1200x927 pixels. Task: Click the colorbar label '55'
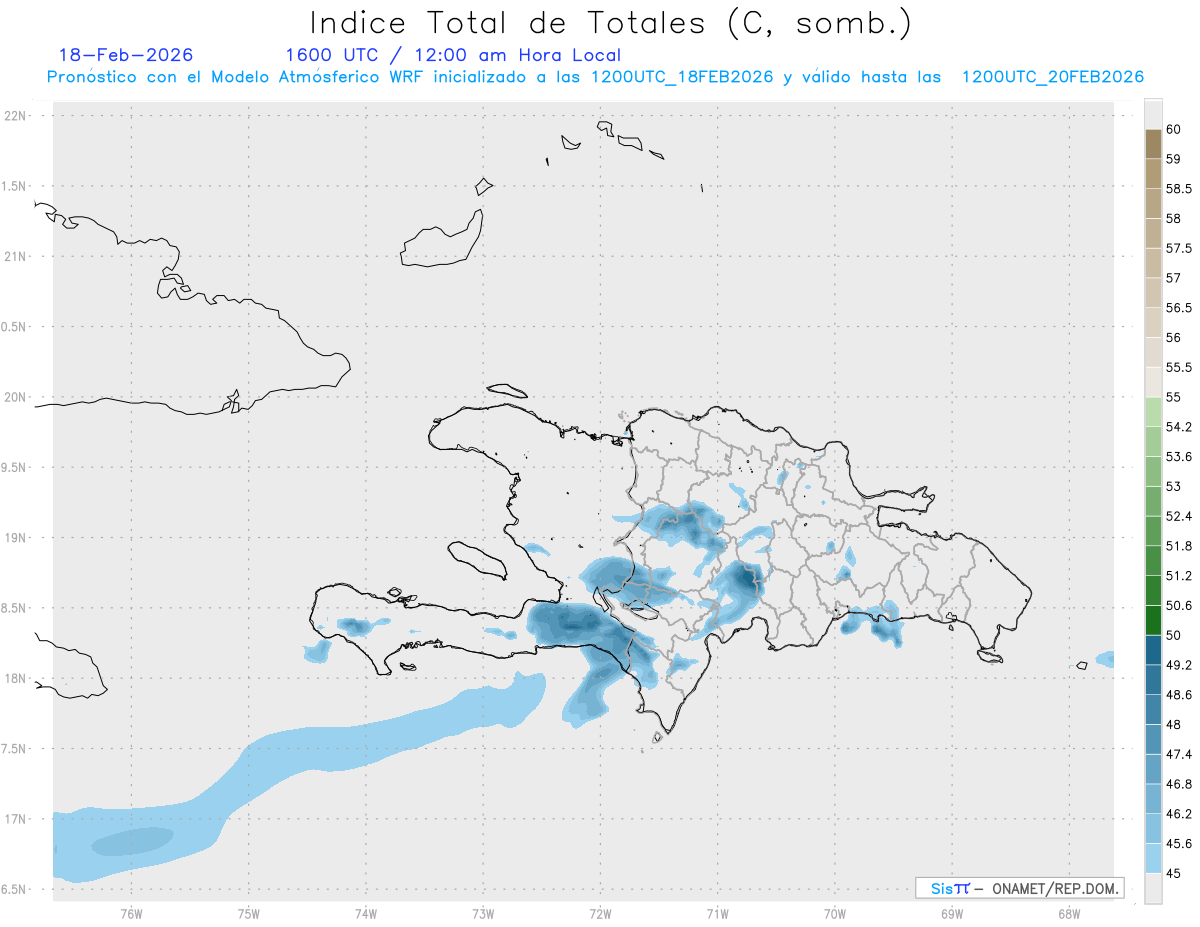[x=1173, y=397]
